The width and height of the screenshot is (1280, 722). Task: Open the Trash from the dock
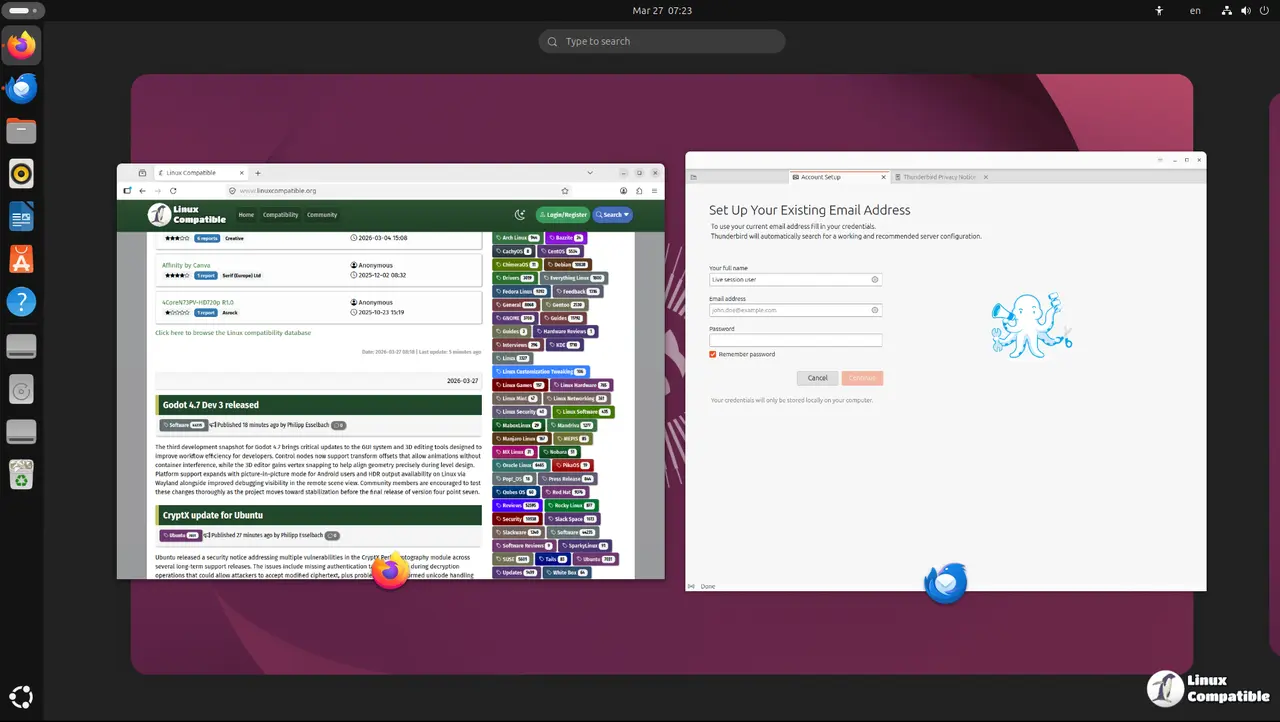[21, 474]
